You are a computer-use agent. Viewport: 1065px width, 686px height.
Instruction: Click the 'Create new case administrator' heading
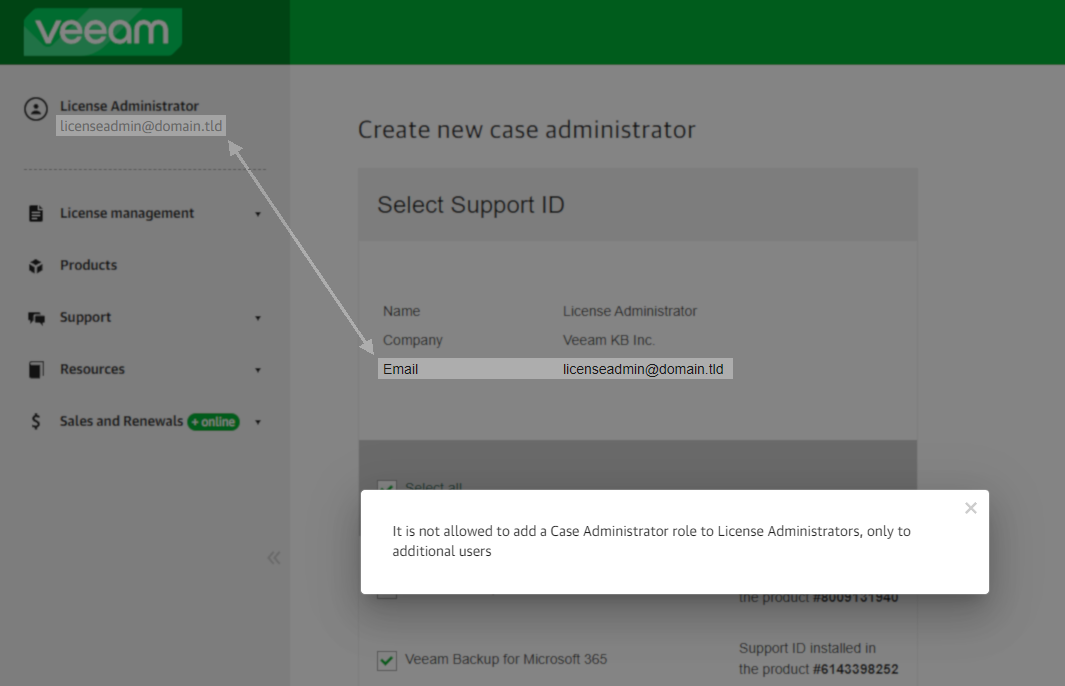click(526, 130)
